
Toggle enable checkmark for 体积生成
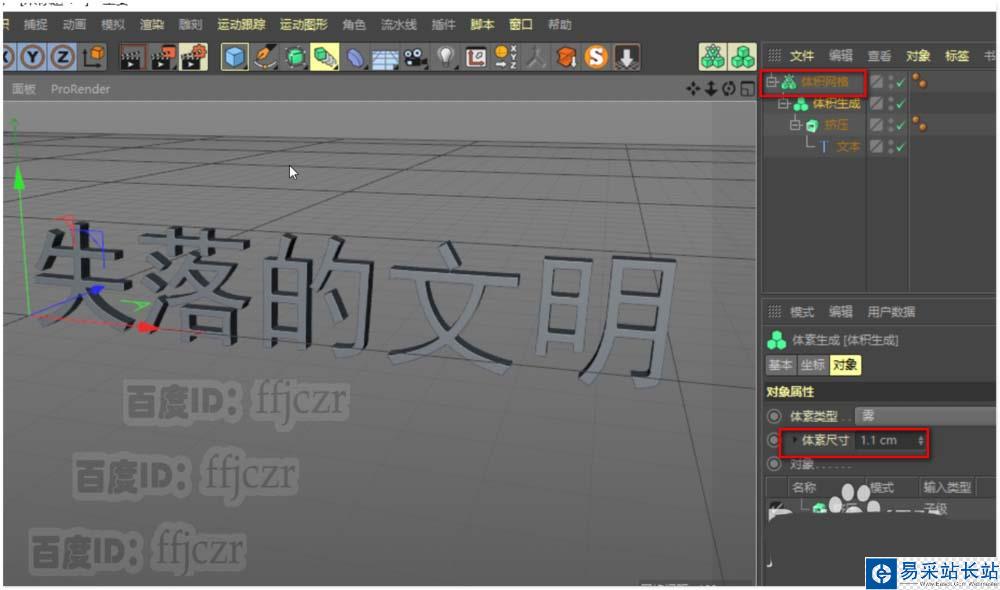901,103
